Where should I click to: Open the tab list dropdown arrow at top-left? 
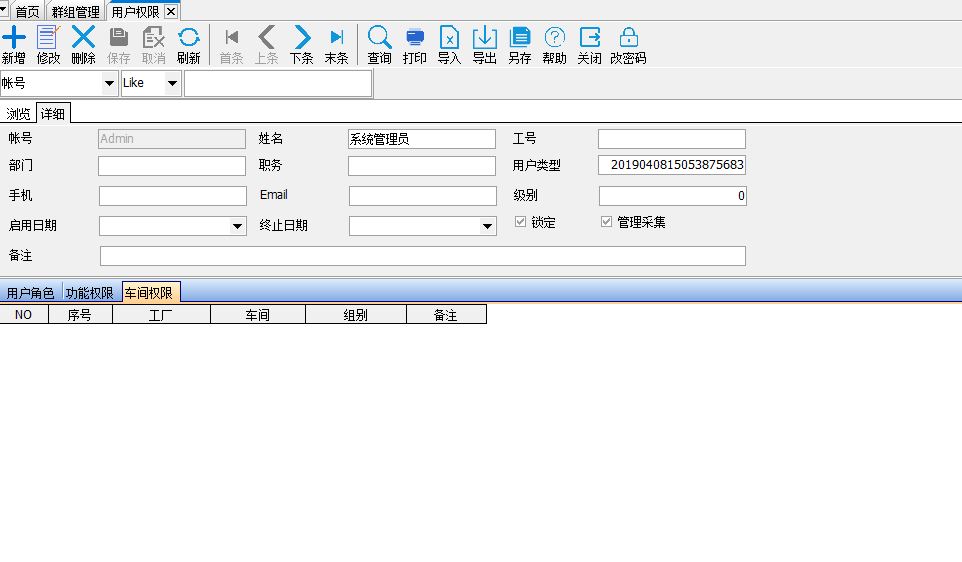coord(4,9)
